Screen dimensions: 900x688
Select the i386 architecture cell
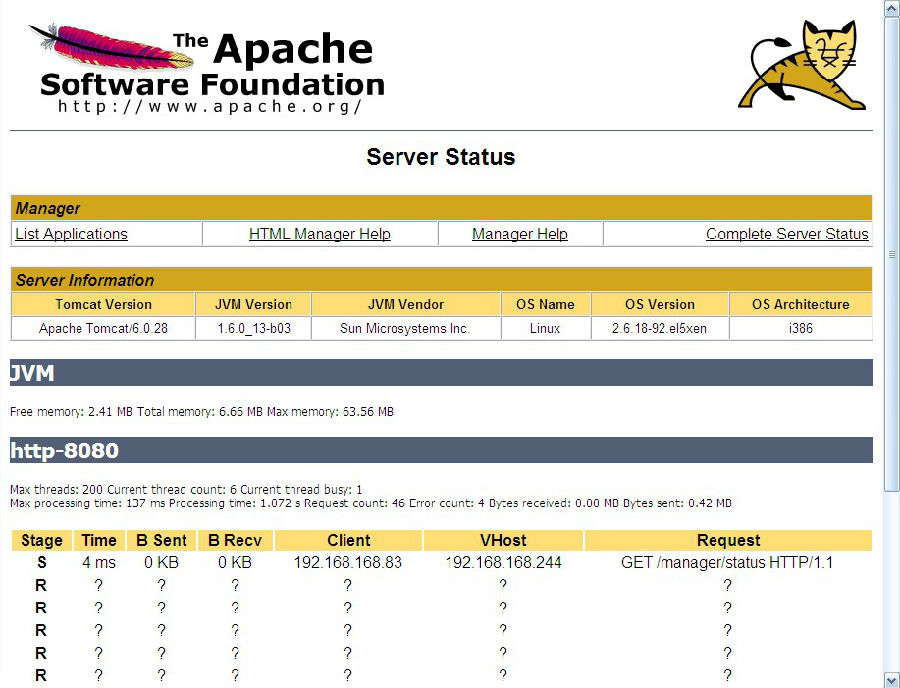click(801, 328)
